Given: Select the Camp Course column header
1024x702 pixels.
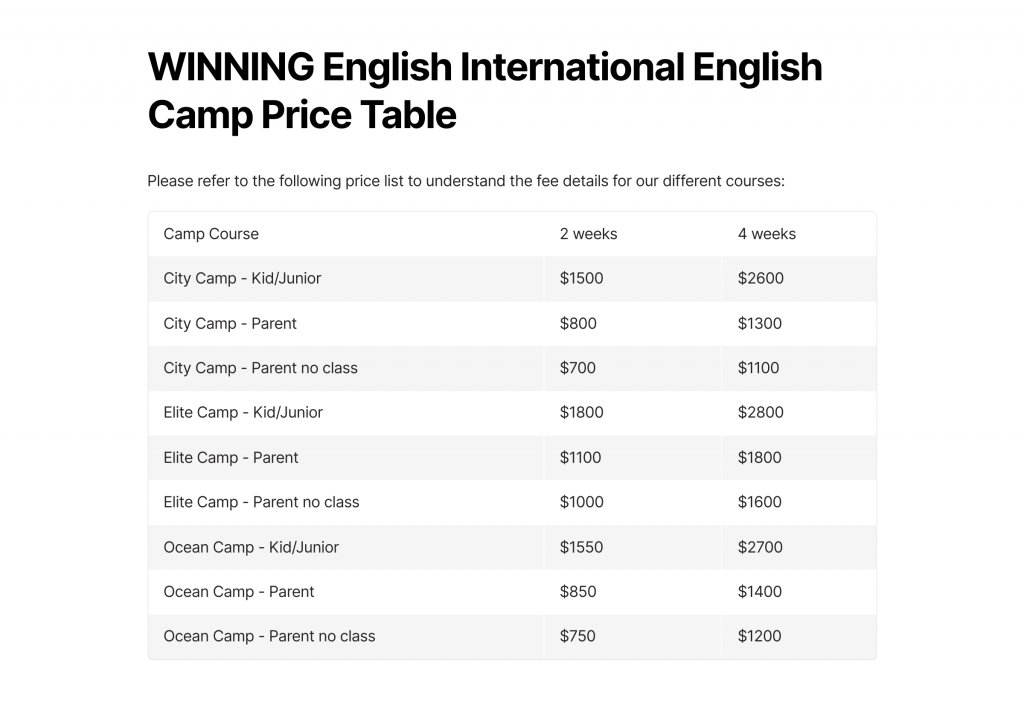Looking at the screenshot, I should [x=211, y=234].
